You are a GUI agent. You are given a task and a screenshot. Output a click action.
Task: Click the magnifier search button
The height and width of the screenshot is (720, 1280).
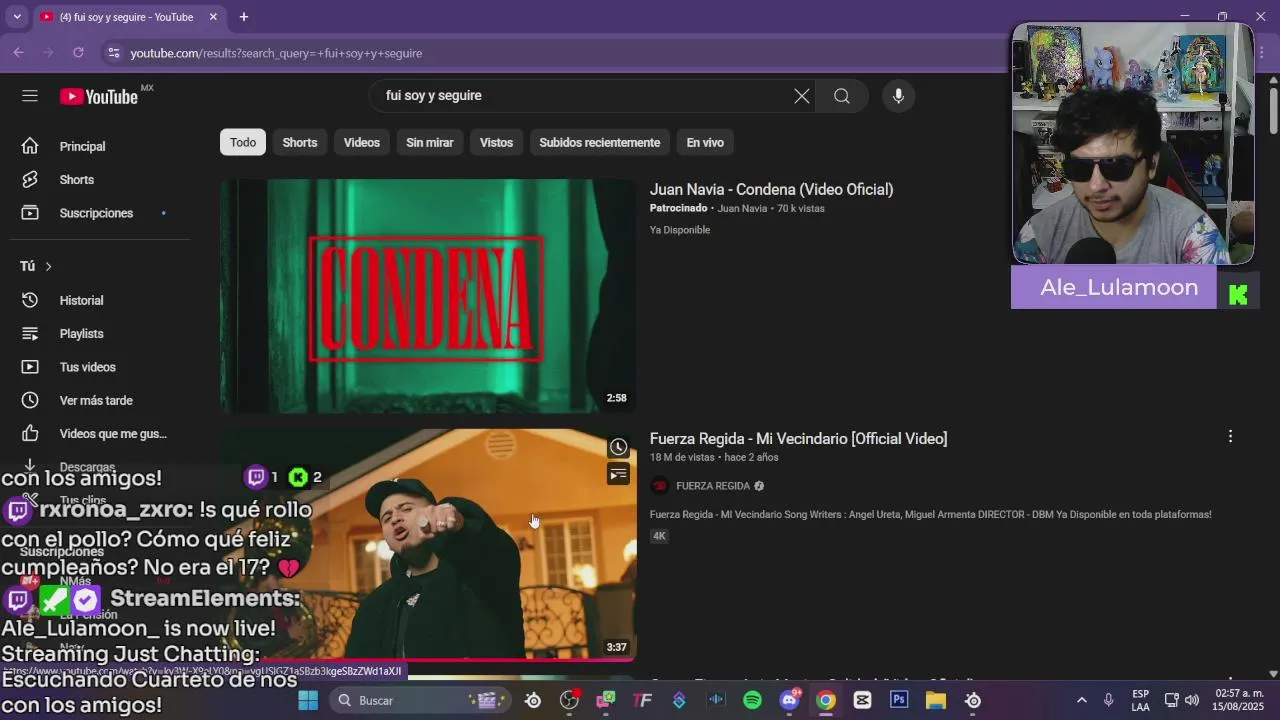tap(842, 96)
